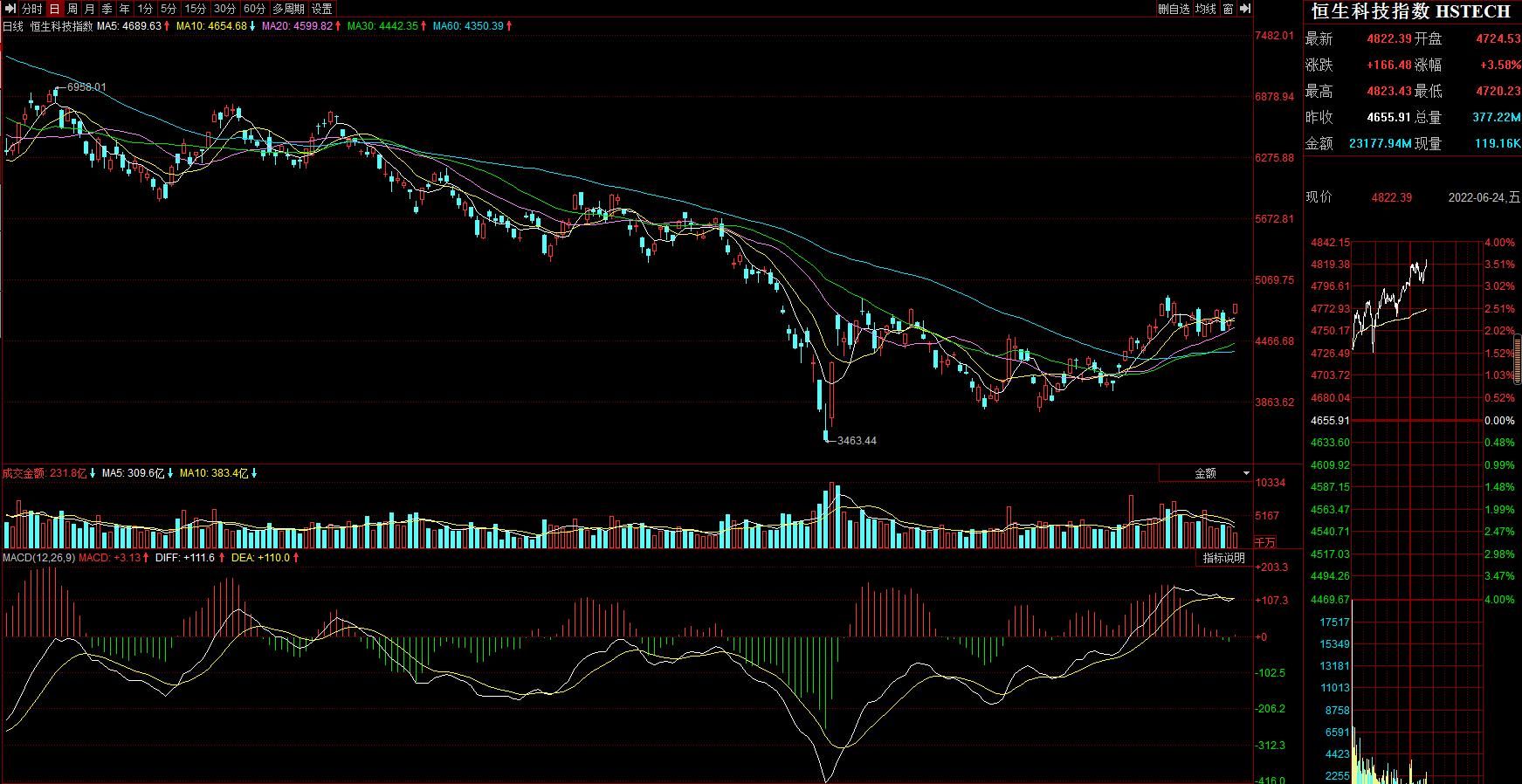
Task: Click the 现价 4822.39 value in the intraday panel
Action: click(1392, 197)
